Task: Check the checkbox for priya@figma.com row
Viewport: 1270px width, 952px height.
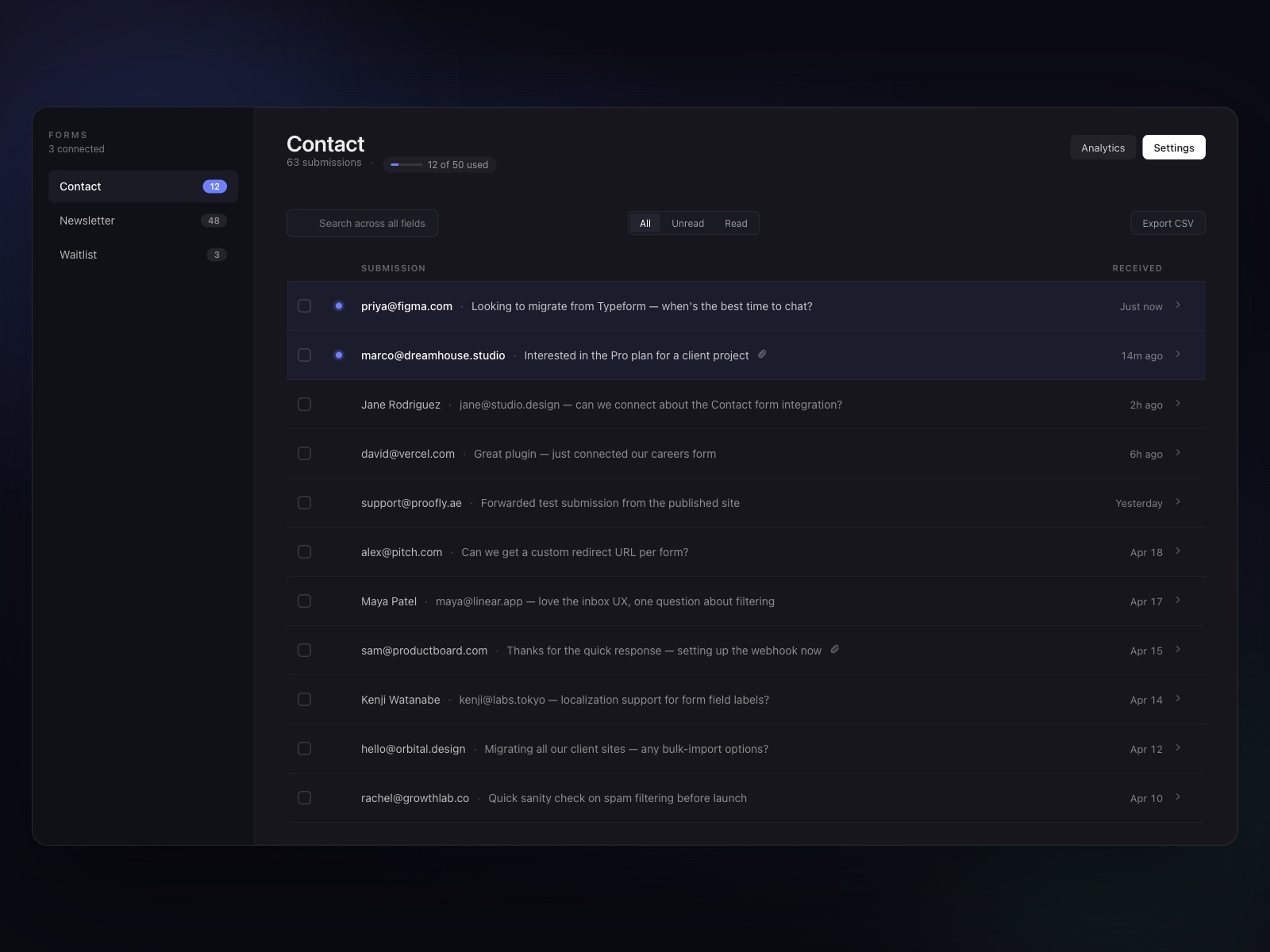Action: click(304, 305)
